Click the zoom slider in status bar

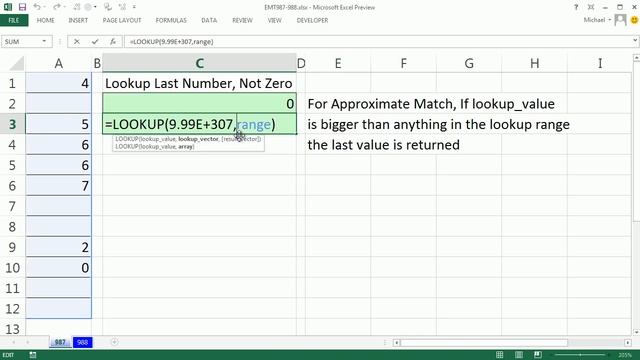click(580, 355)
